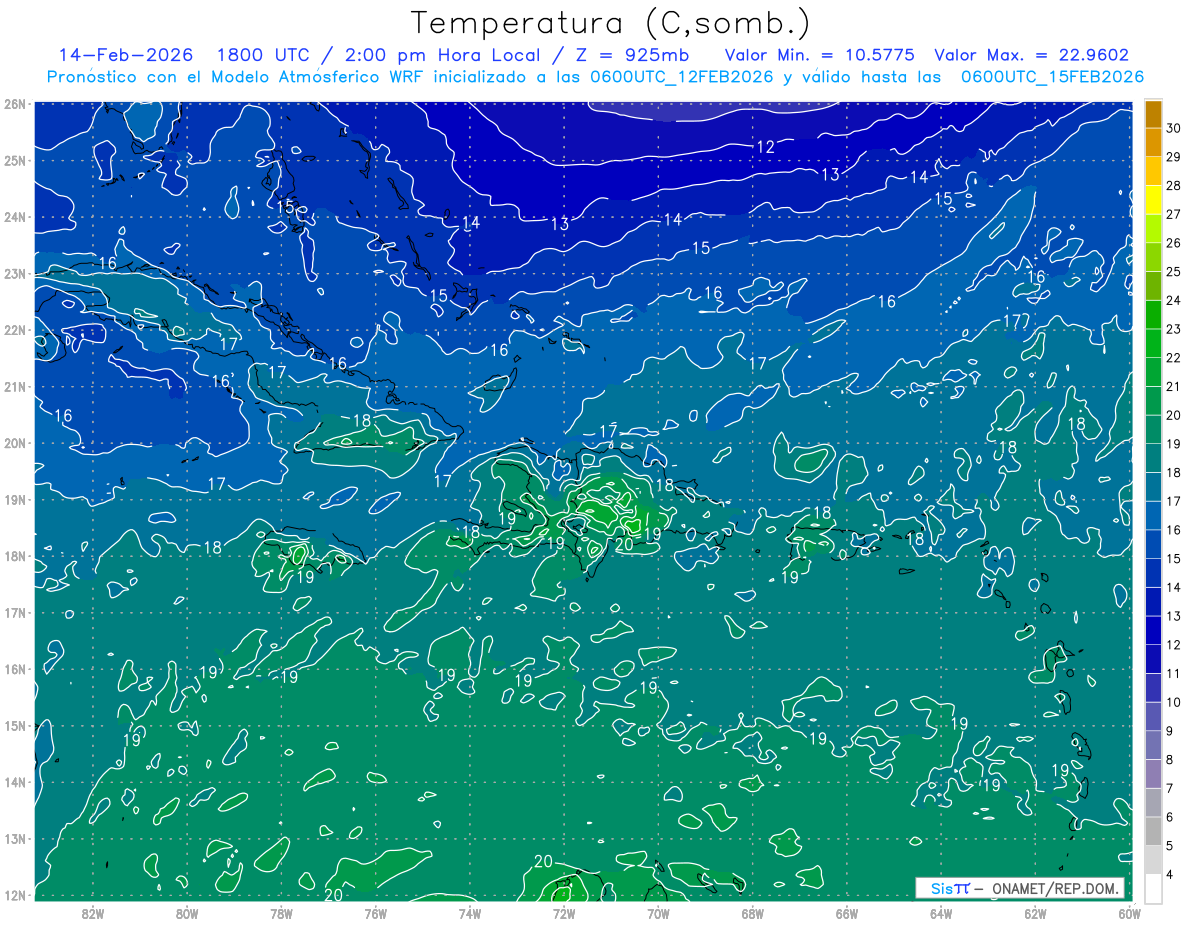The height and width of the screenshot is (927, 1200).
Task: Click the '19N' latitude axis label
Action: (x=14, y=500)
